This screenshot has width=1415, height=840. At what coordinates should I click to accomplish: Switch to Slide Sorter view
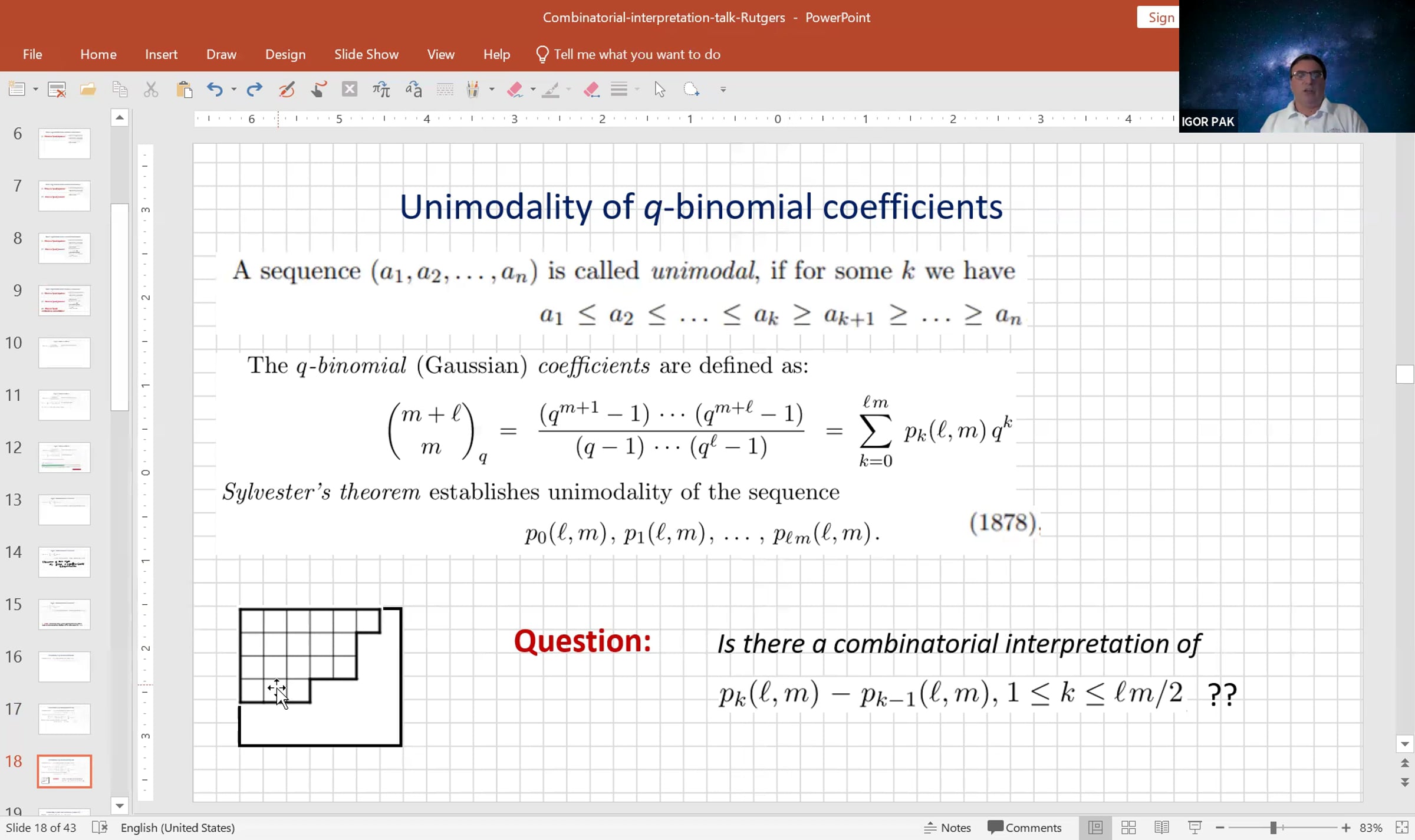tap(1128, 828)
